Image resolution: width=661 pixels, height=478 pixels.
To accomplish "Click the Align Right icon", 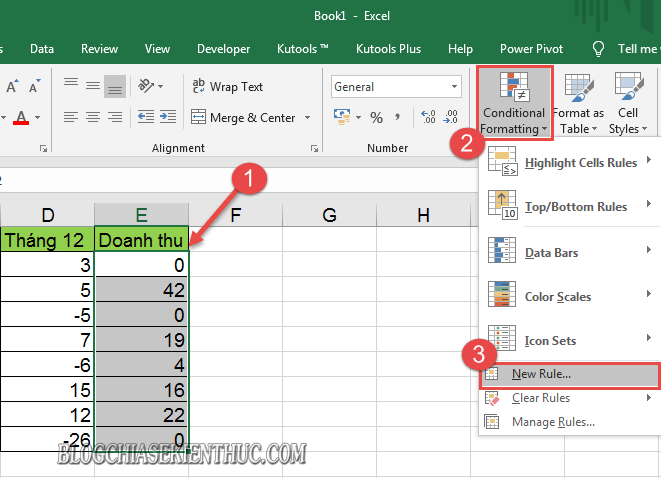I will coord(115,117).
